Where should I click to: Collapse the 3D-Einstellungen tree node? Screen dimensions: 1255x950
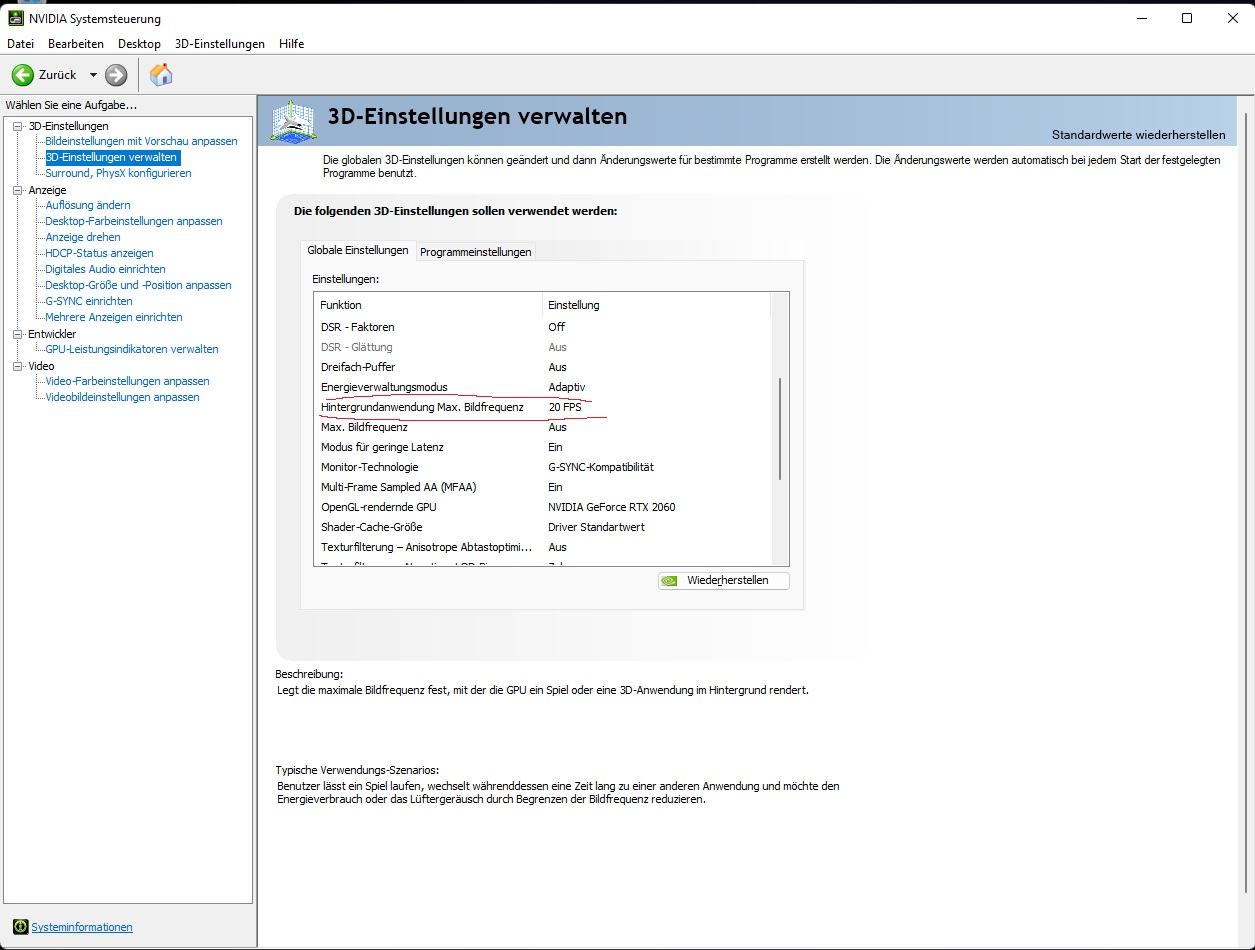(17, 126)
